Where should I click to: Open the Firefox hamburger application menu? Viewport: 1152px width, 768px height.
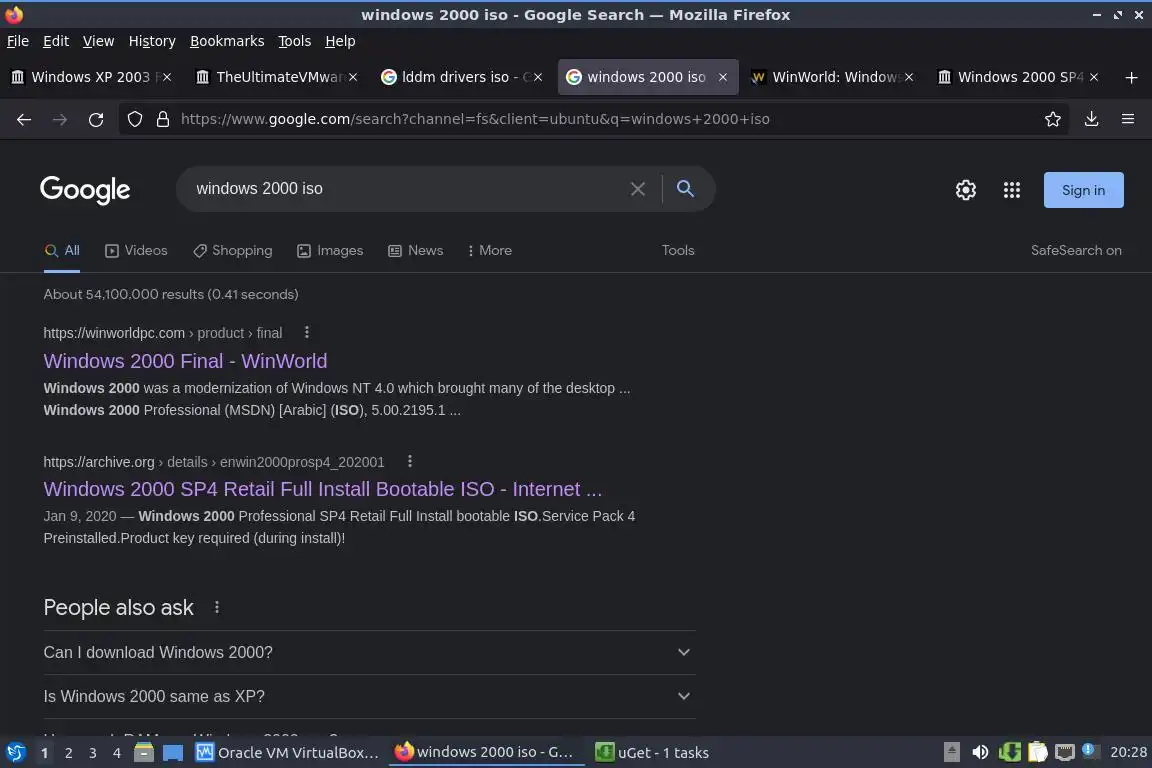[1128, 119]
